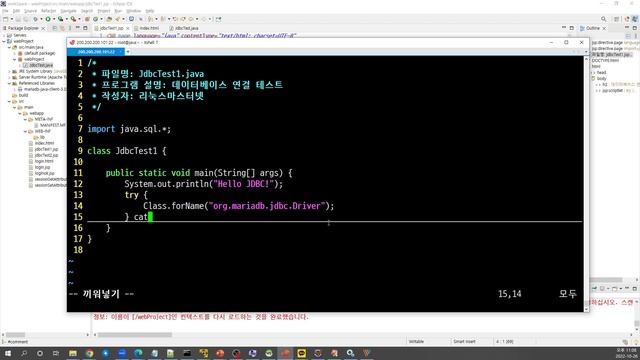Maximize the Package Explorer panel
This screenshot has height=360, width=640.
(x=85, y=28)
